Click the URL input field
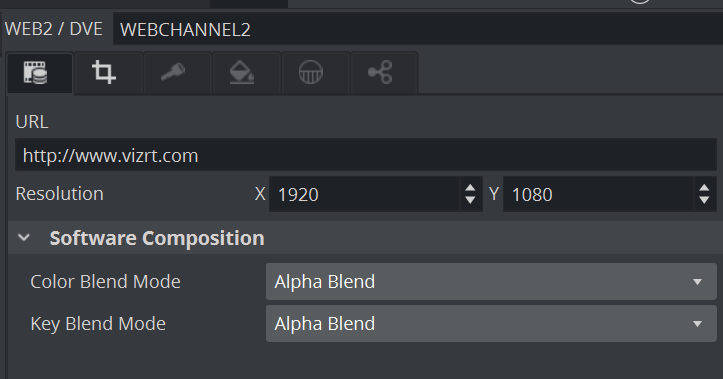Screen dimensions: 723x379 (366, 155)
